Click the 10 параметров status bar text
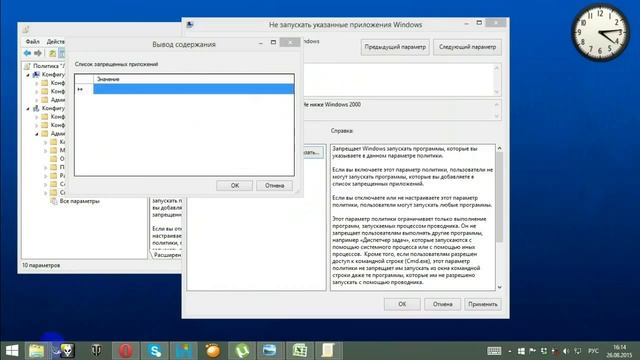The width and height of the screenshot is (640, 360). click(x=41, y=265)
